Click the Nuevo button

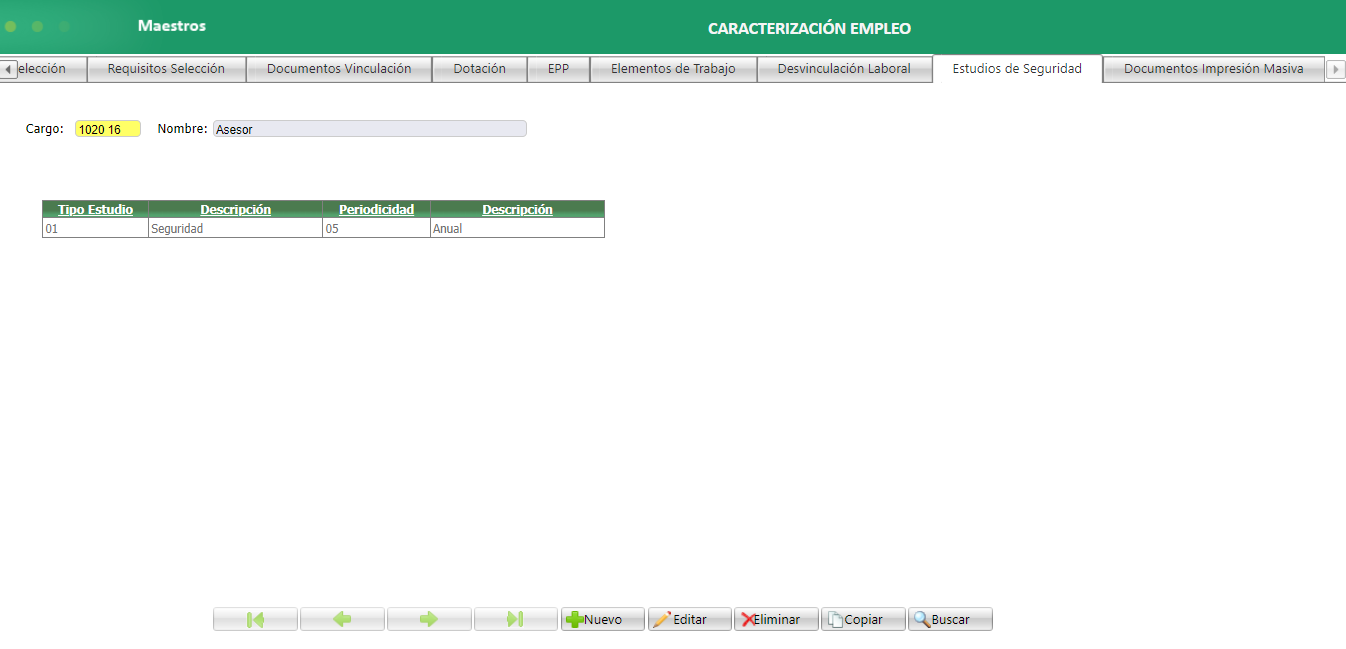point(603,619)
